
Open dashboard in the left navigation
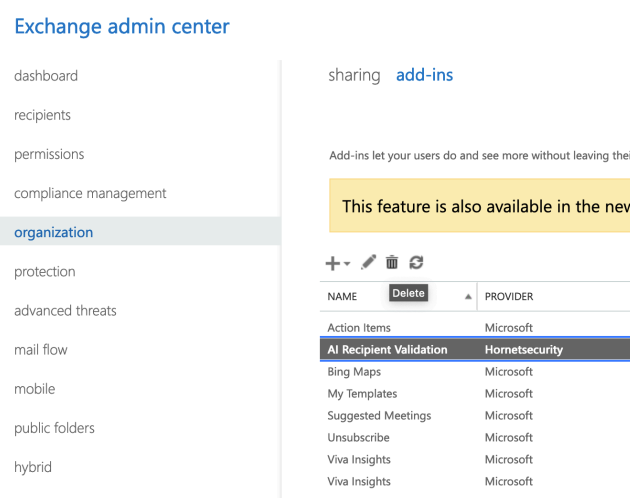(46, 76)
